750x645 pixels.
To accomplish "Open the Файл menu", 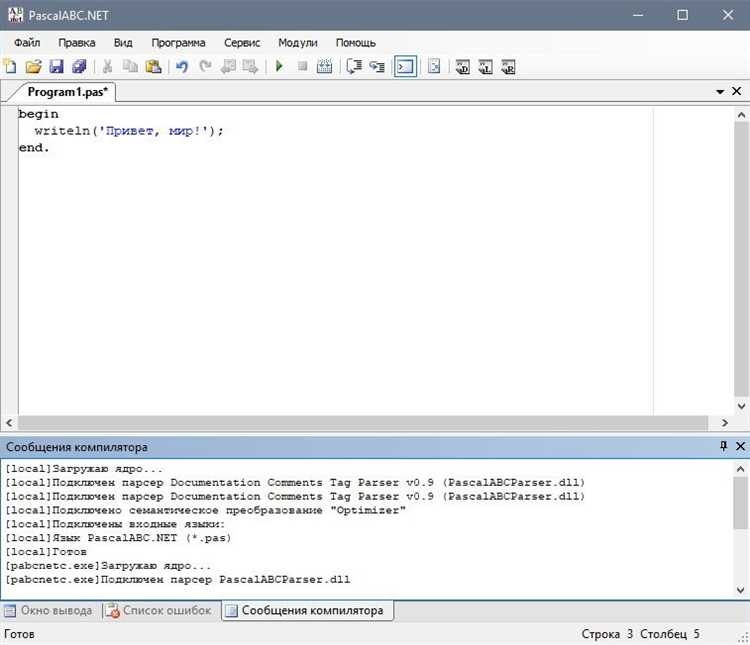I will (x=27, y=43).
